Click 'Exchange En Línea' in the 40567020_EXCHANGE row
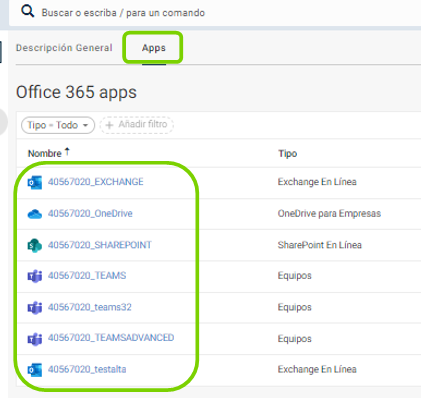The width and height of the screenshot is (421, 398). pyautogui.click(x=317, y=182)
